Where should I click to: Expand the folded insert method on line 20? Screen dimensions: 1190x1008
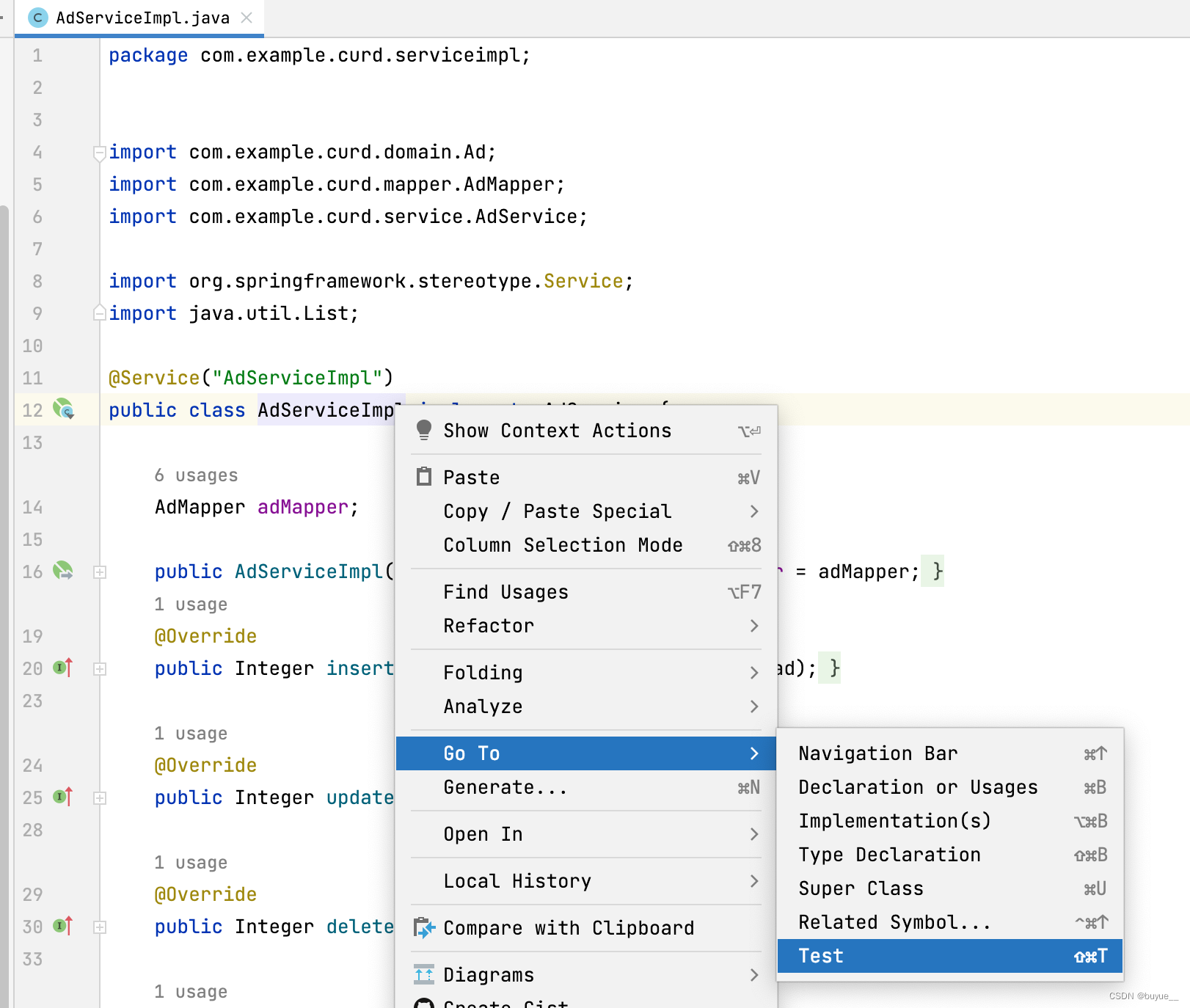tap(101, 669)
